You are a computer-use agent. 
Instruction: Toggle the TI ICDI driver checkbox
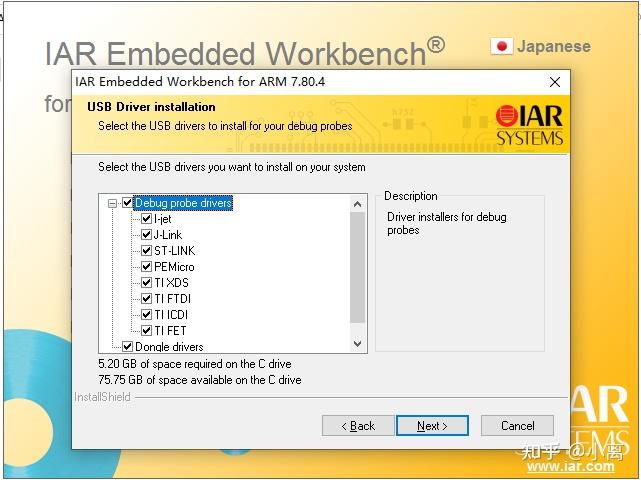[x=146, y=314]
